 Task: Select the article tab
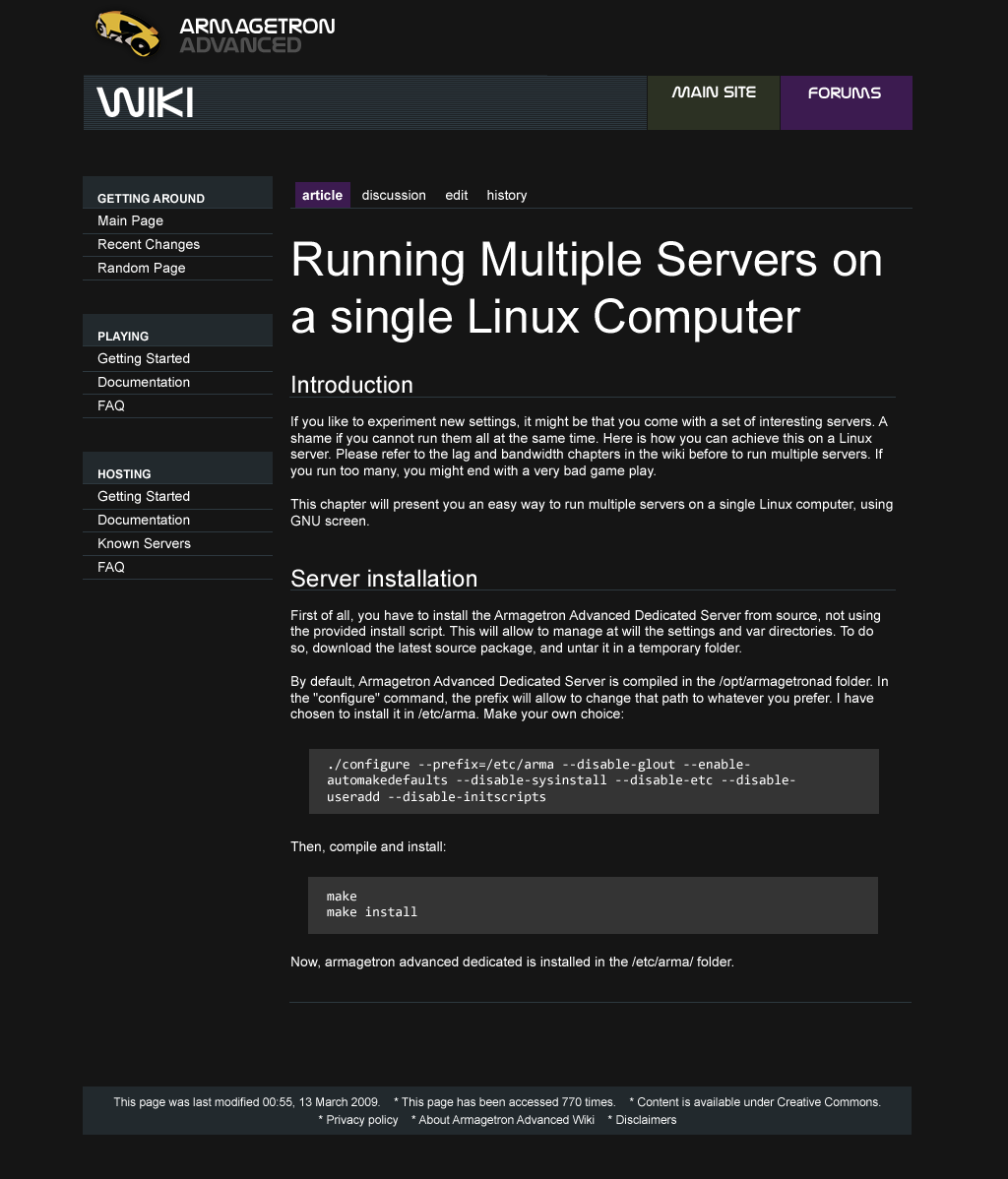(322, 195)
